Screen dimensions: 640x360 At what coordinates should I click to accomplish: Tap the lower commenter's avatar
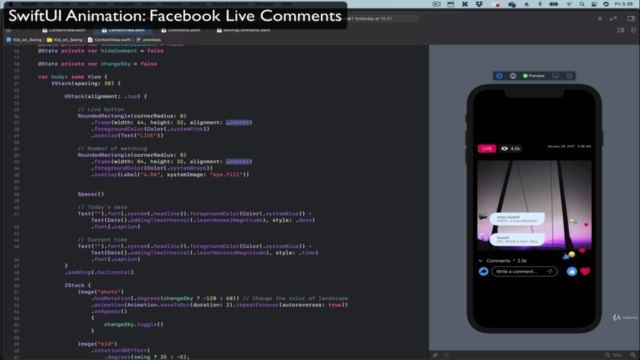point(483,238)
